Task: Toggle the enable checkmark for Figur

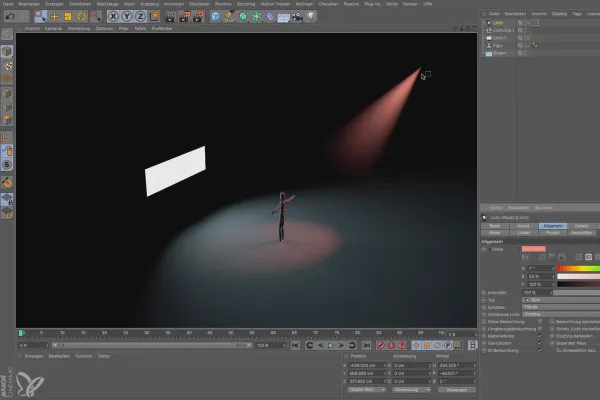Action: click(x=528, y=46)
